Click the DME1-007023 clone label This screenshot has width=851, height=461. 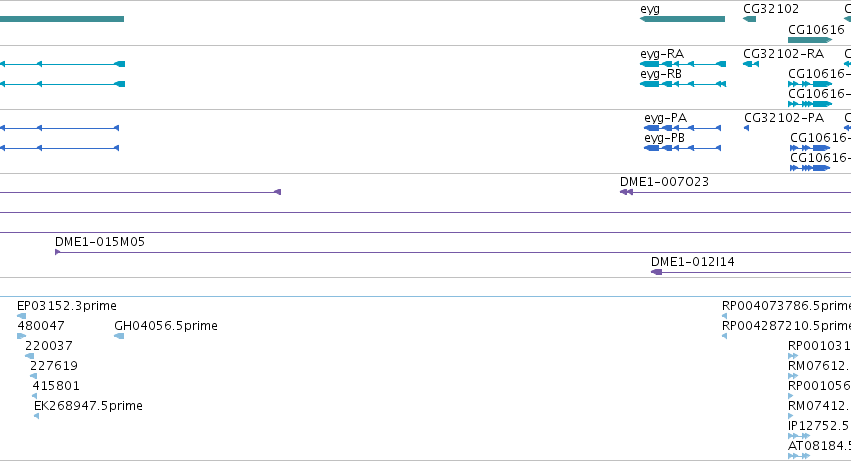(664, 182)
